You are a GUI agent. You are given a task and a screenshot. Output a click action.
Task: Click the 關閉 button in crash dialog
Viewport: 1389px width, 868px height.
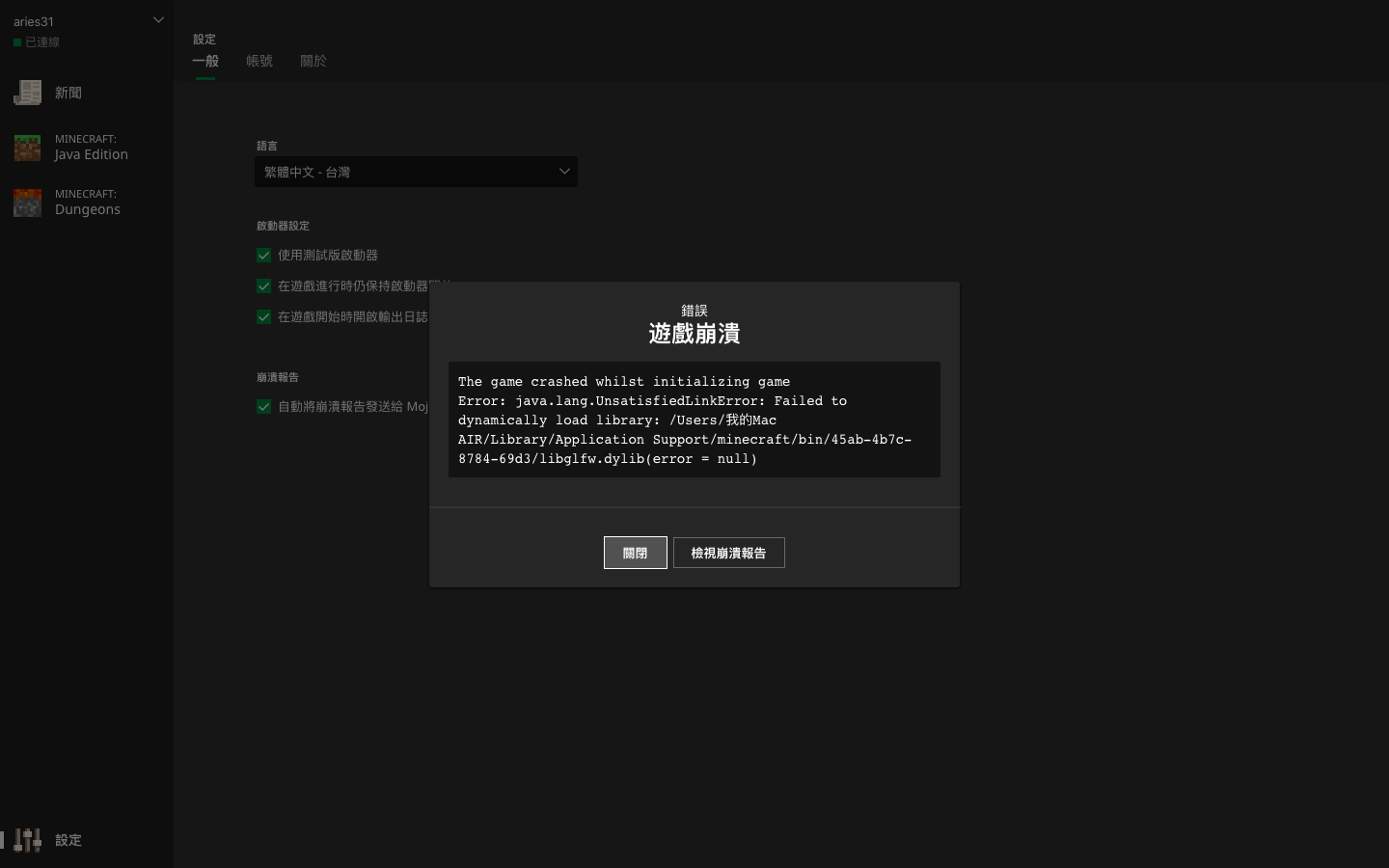[x=636, y=553]
